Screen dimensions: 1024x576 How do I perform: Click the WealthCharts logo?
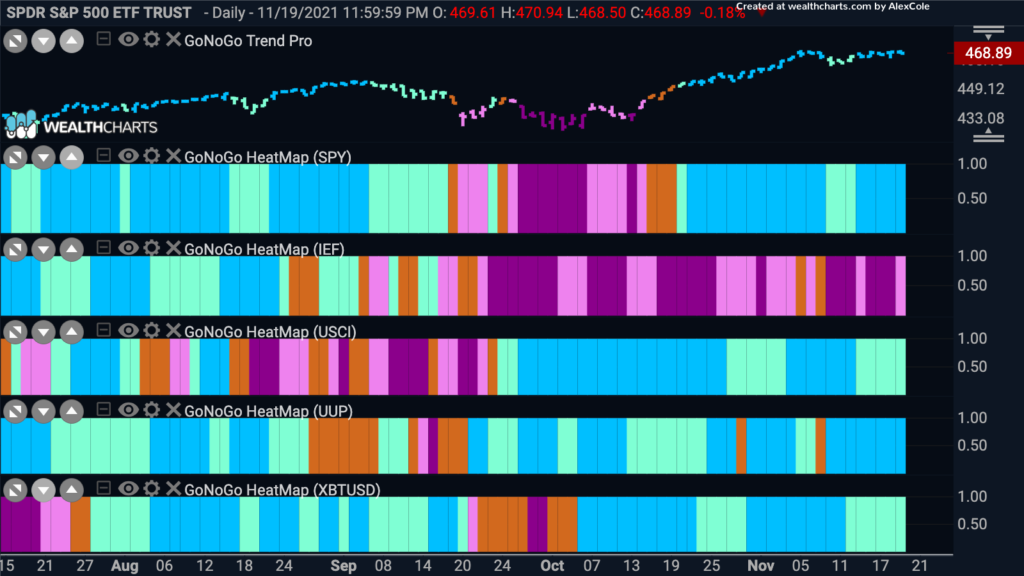pyautogui.click(x=81, y=125)
